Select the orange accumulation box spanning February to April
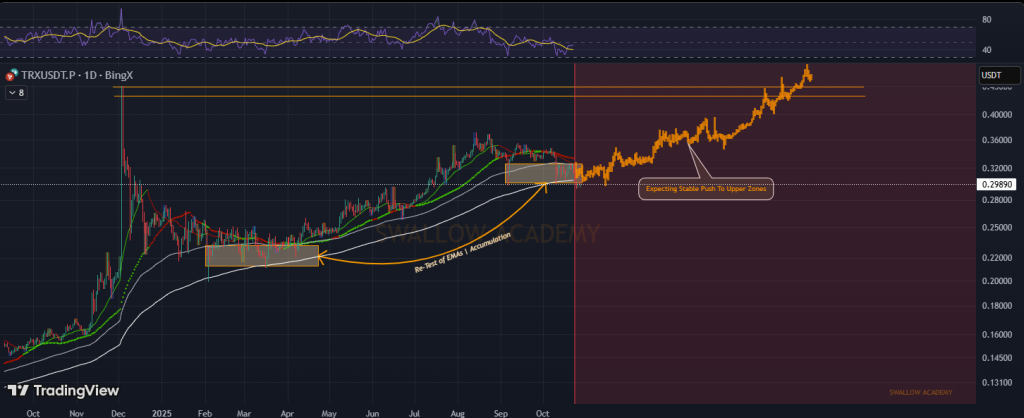This screenshot has height=418, width=1024. pos(262,256)
